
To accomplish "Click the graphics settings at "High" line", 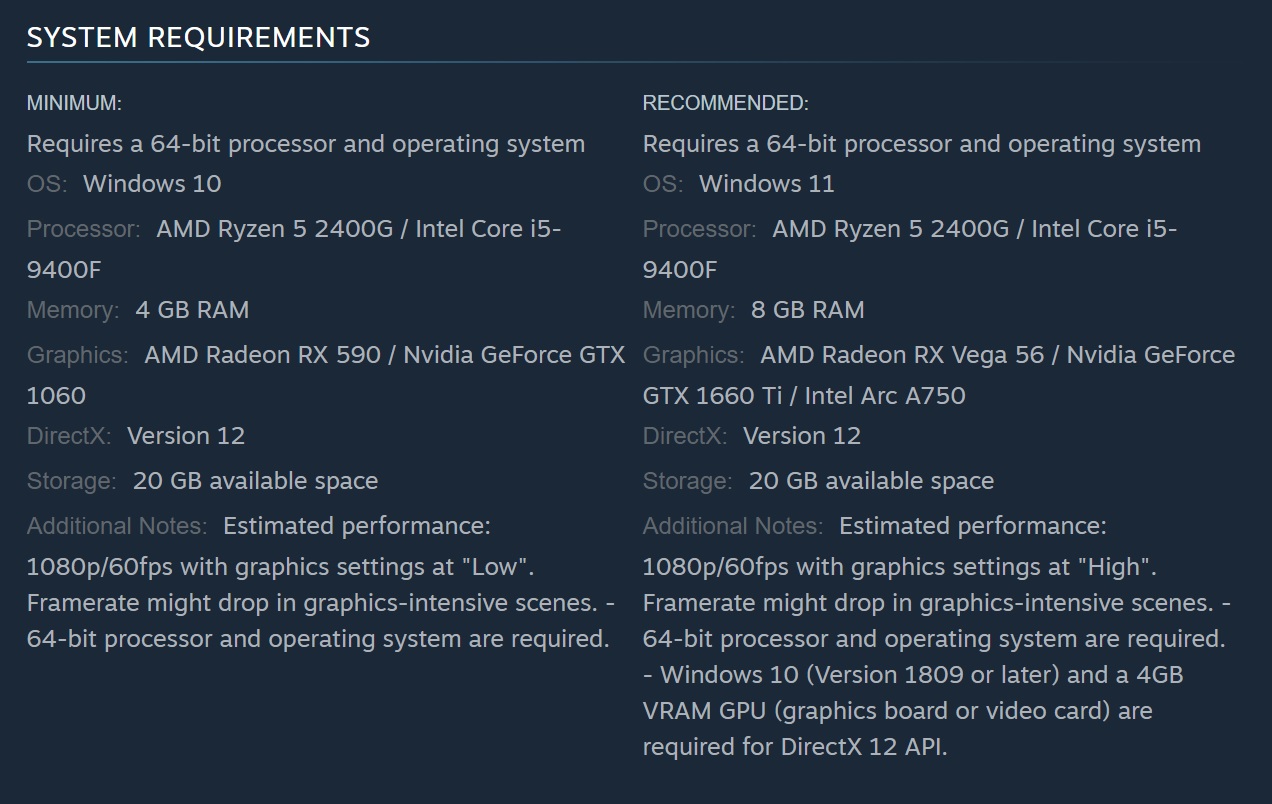I will point(900,567).
